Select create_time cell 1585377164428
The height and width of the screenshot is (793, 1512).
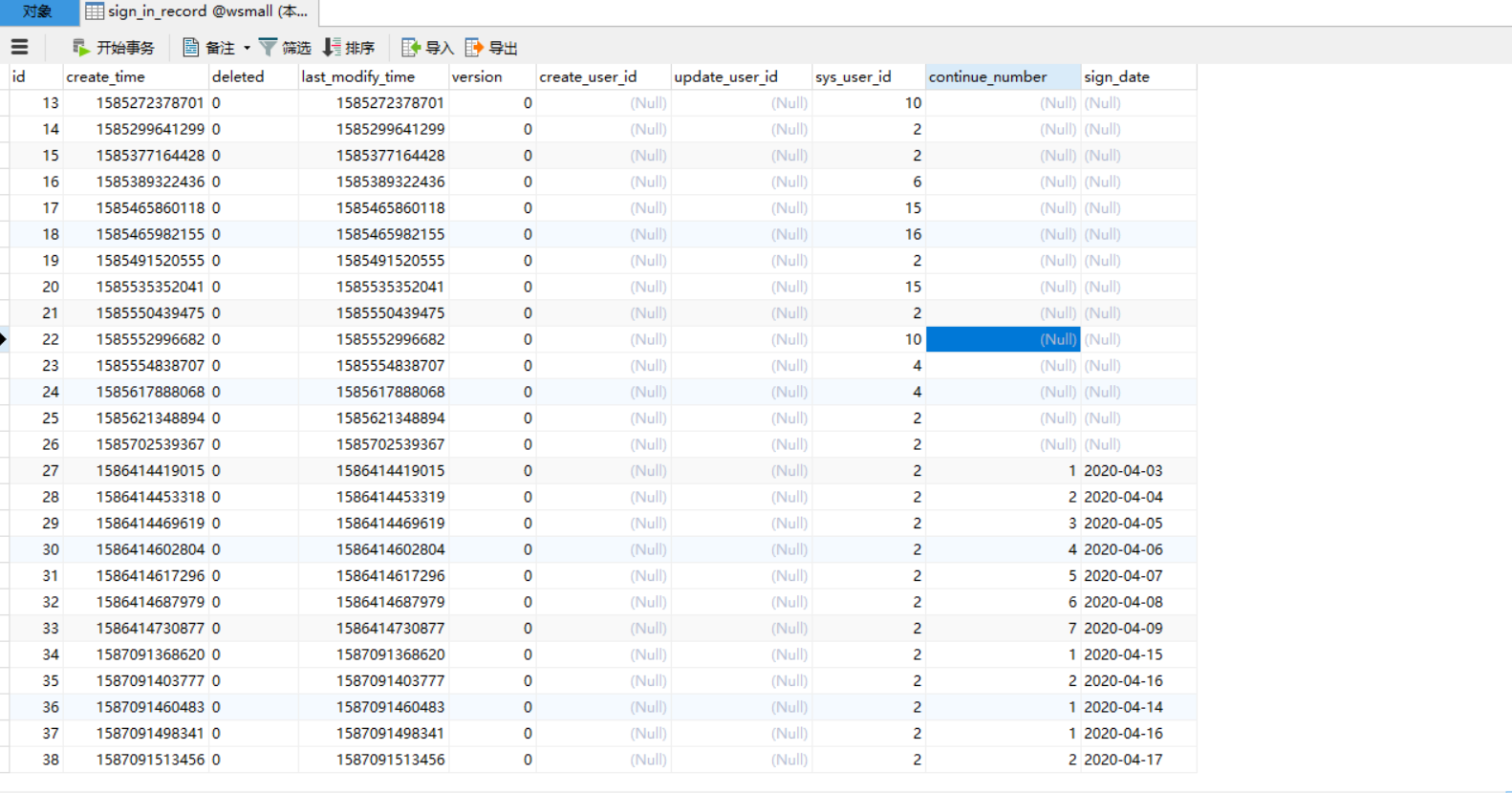pyautogui.click(x=136, y=155)
